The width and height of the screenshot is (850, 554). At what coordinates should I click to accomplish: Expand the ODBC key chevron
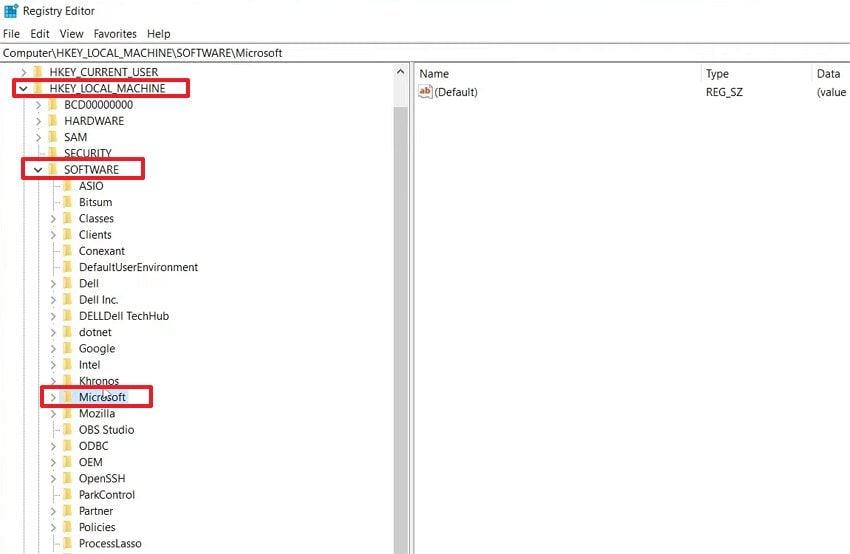[53, 446]
